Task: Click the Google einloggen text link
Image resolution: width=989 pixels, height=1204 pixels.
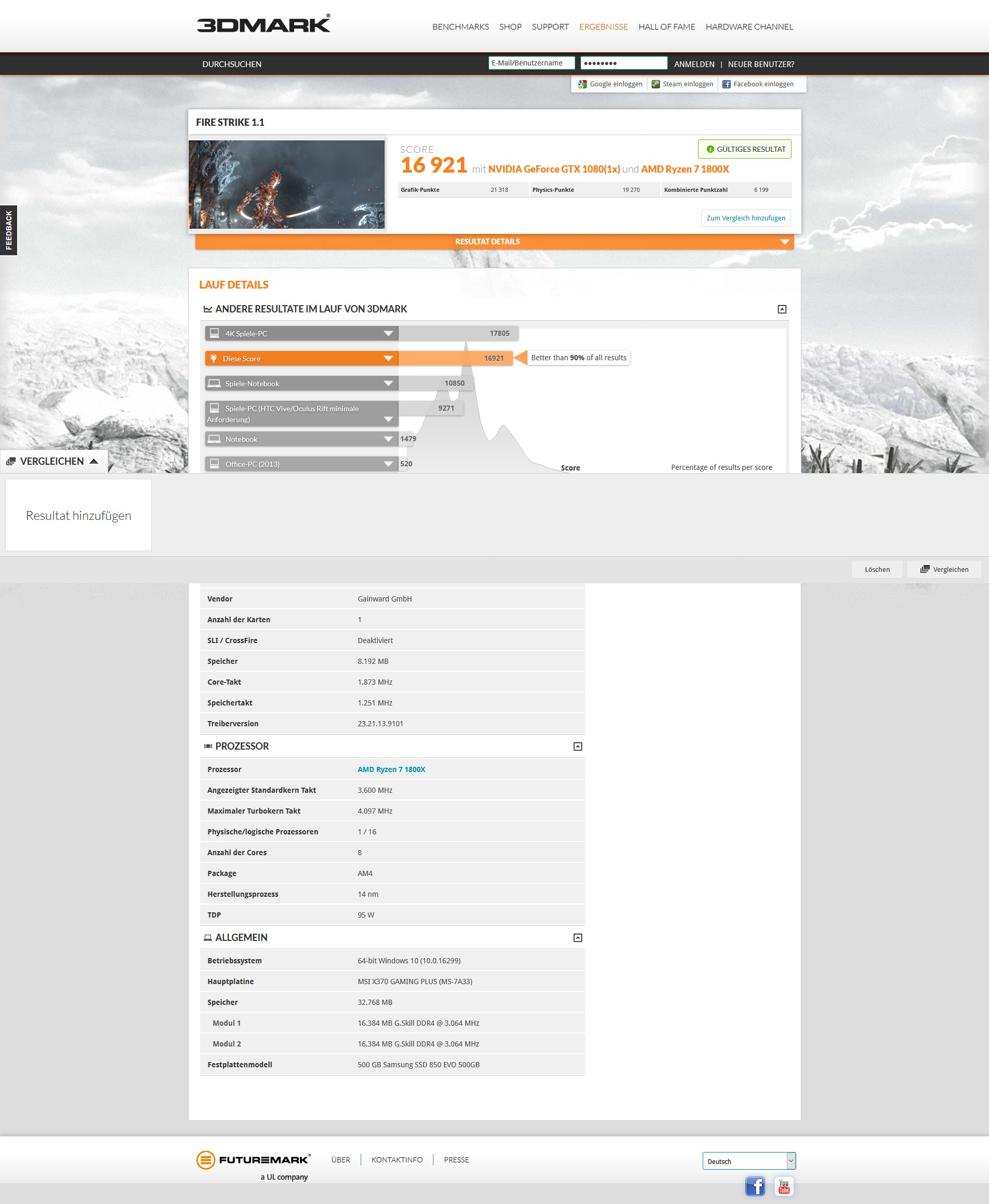Action: pos(616,84)
